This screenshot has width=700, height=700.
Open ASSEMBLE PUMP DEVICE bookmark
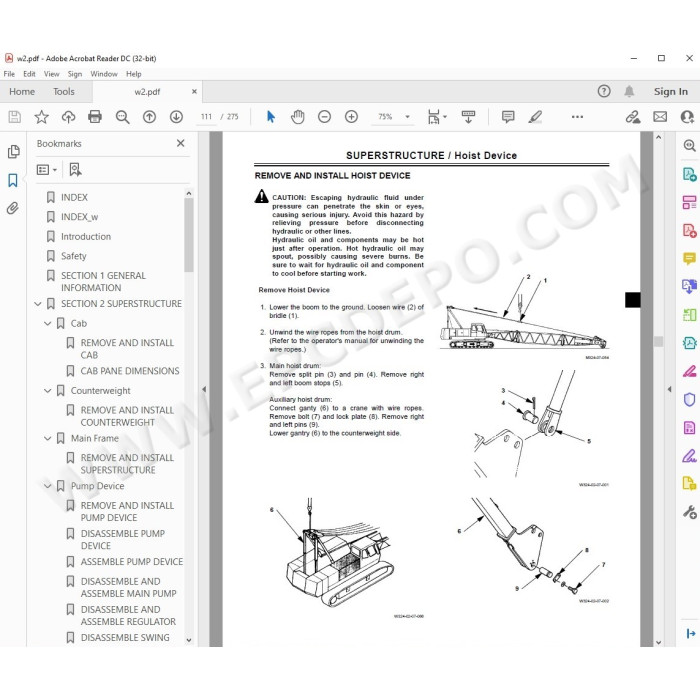[x=132, y=562]
